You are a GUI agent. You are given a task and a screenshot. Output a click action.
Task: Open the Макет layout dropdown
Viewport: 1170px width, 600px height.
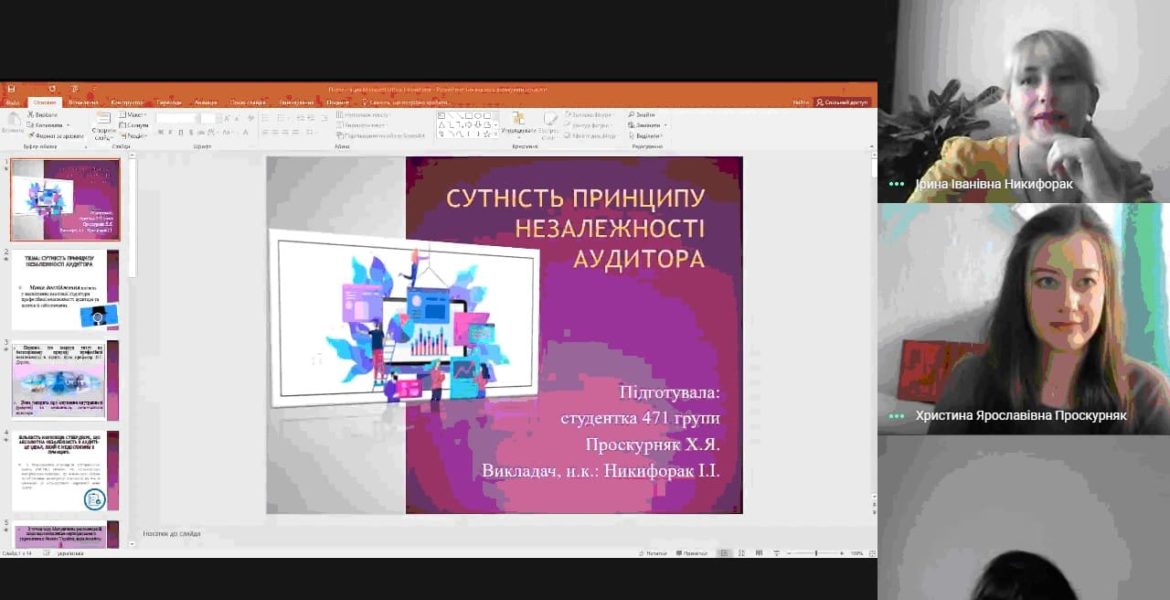point(132,115)
